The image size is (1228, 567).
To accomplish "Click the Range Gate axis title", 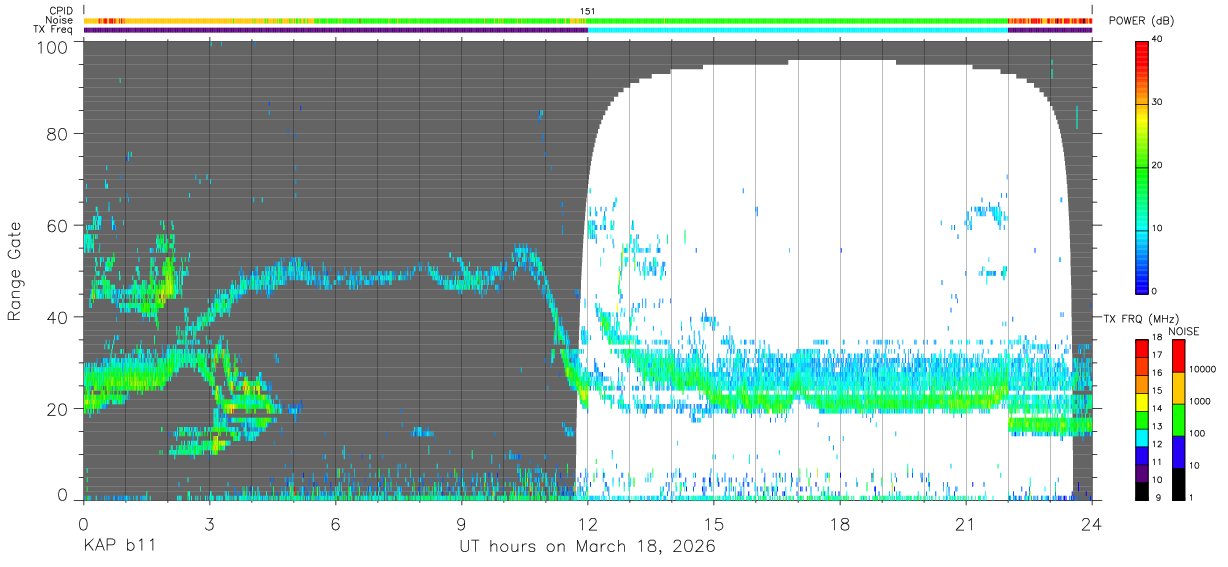I will tap(15, 272).
